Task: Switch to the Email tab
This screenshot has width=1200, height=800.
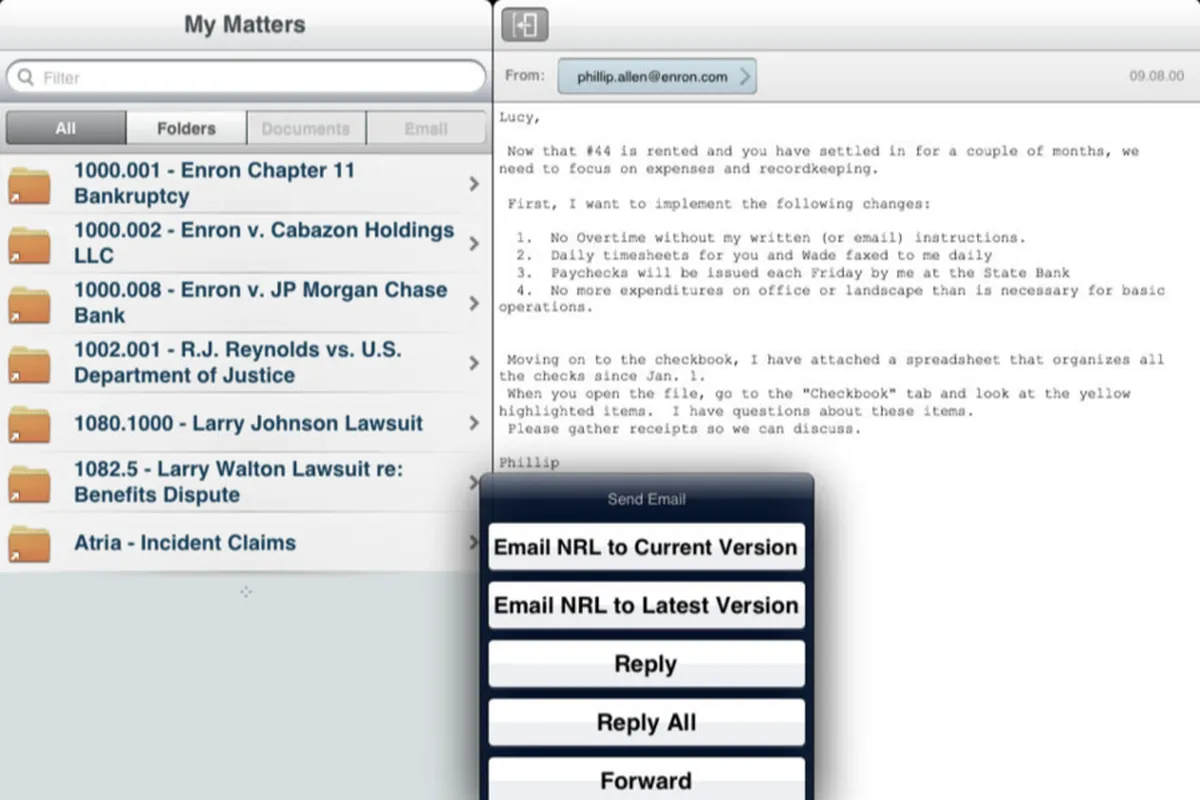Action: tap(426, 128)
